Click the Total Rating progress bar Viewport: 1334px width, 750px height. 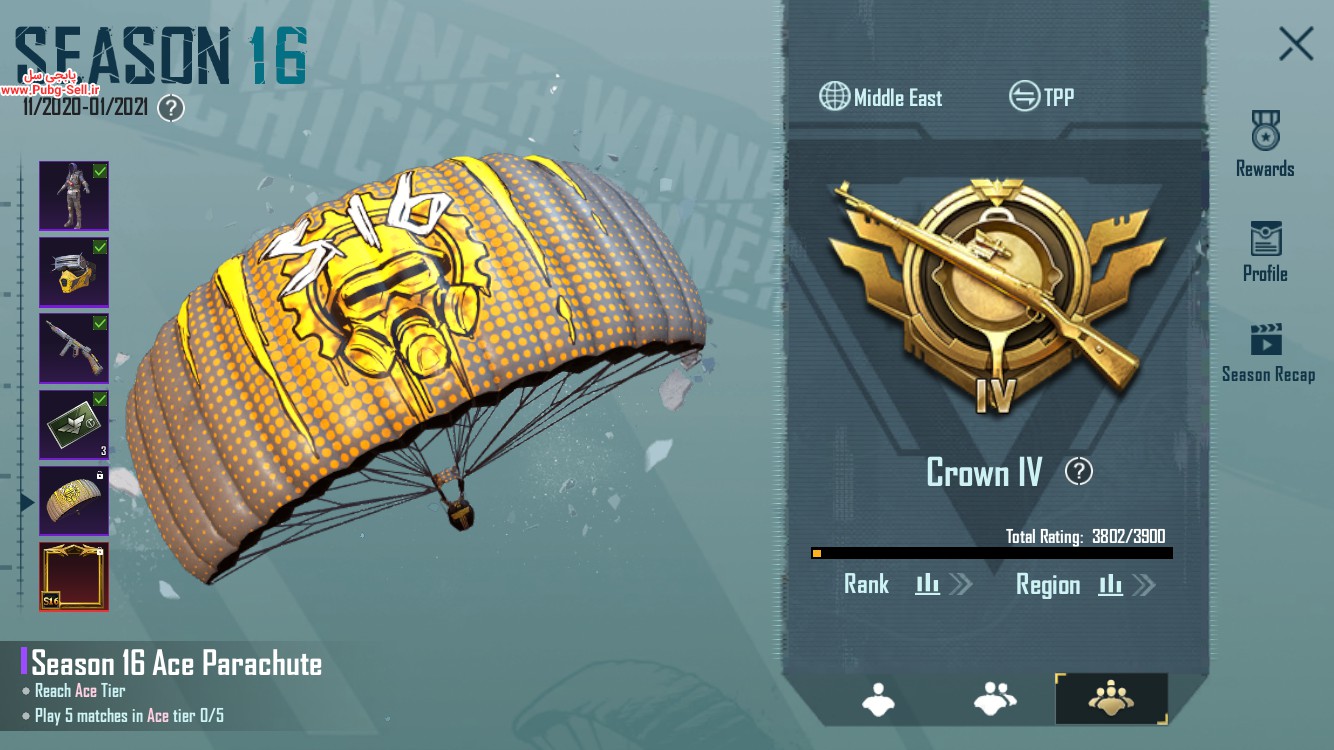992,553
